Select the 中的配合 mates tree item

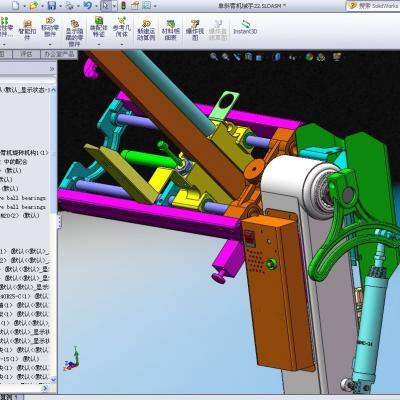coord(13,162)
